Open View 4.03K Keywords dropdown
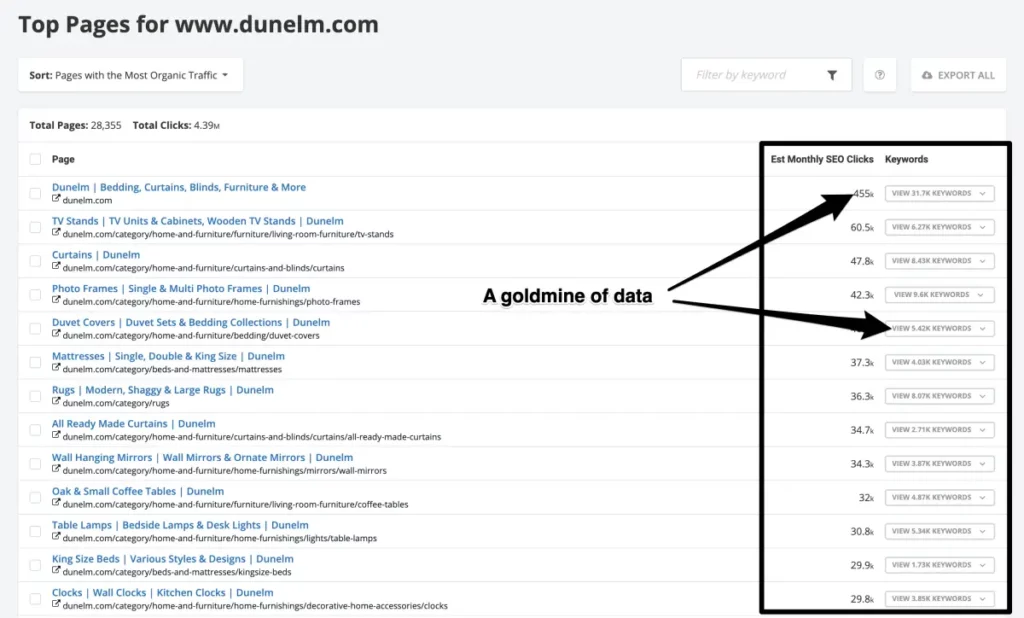The image size is (1024, 618). pos(939,363)
